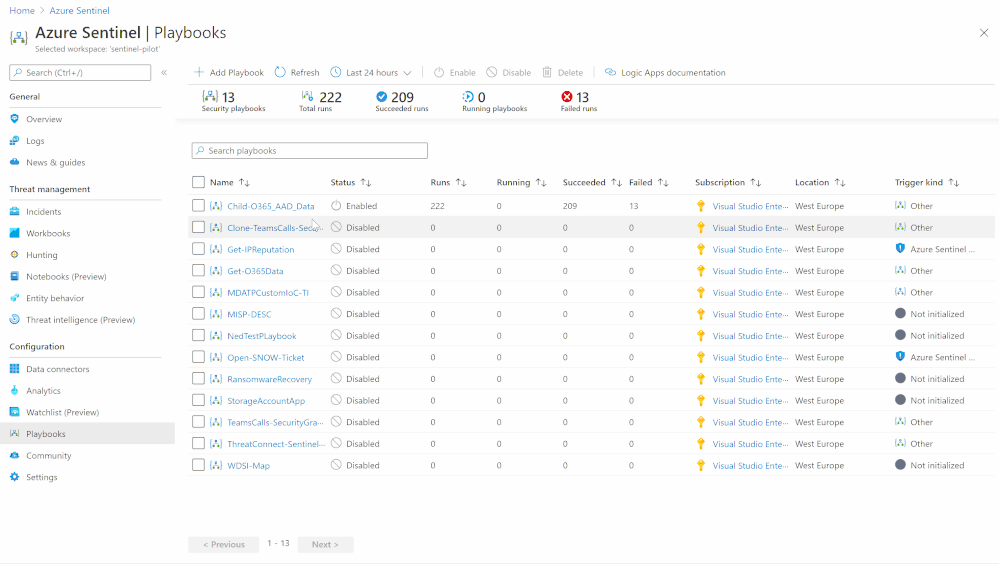This screenshot has height=564, width=999.
Task: Open the TeamsCalls-SecurityGra... playbook link
Action: pos(275,422)
